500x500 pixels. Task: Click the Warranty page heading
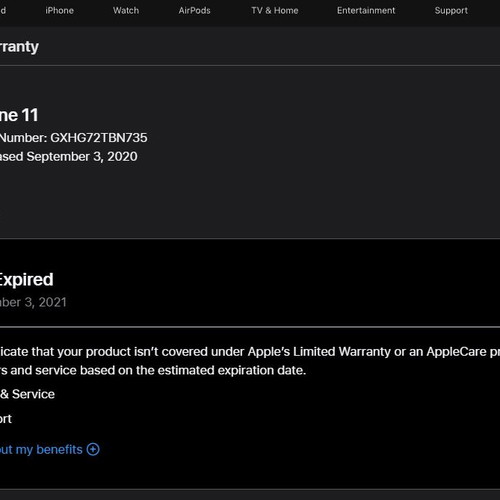19,47
